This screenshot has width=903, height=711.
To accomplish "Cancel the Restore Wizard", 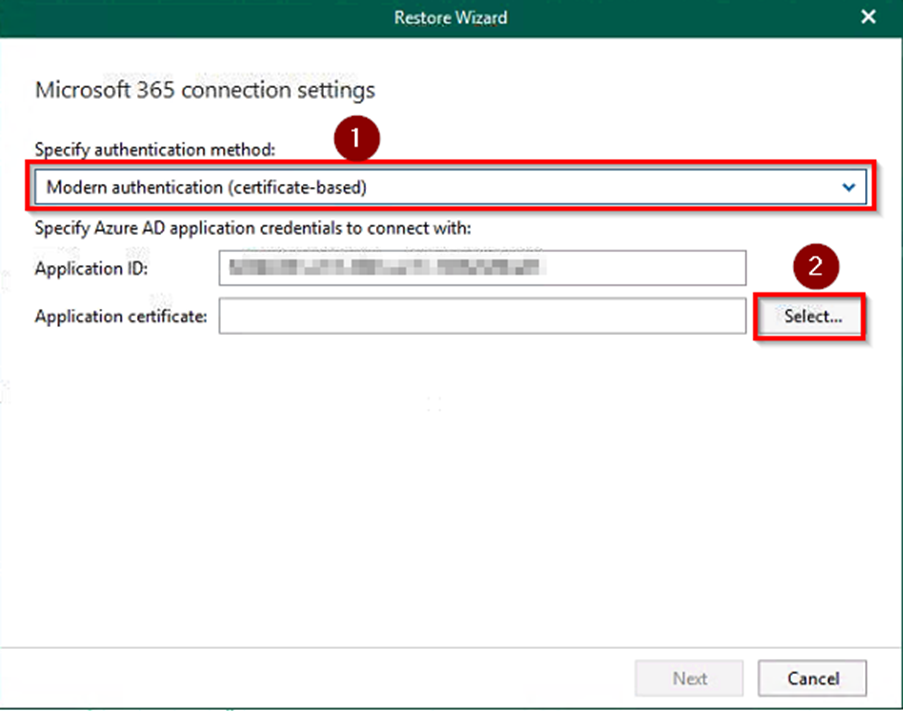I will [812, 678].
